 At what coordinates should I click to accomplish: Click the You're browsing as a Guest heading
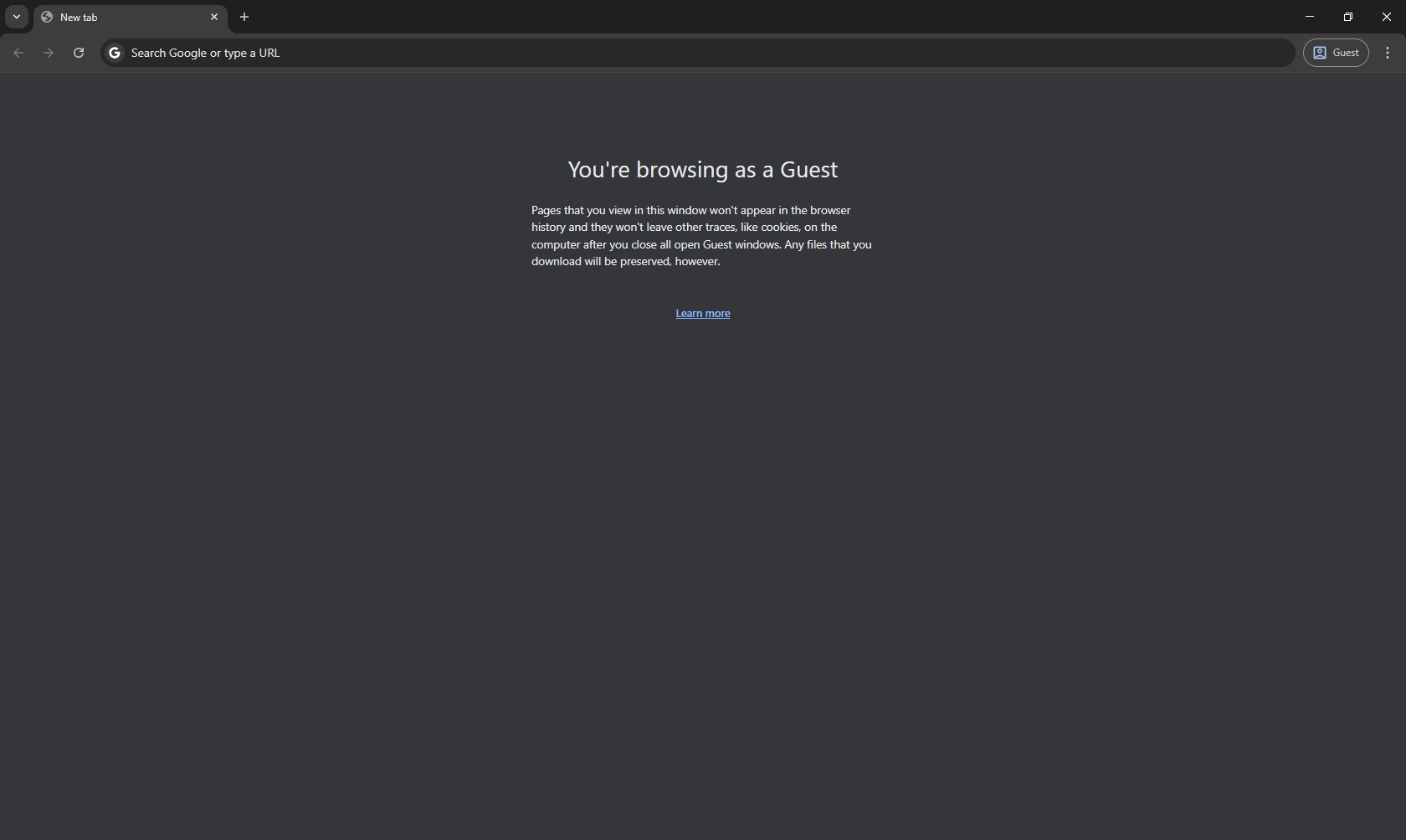(703, 170)
